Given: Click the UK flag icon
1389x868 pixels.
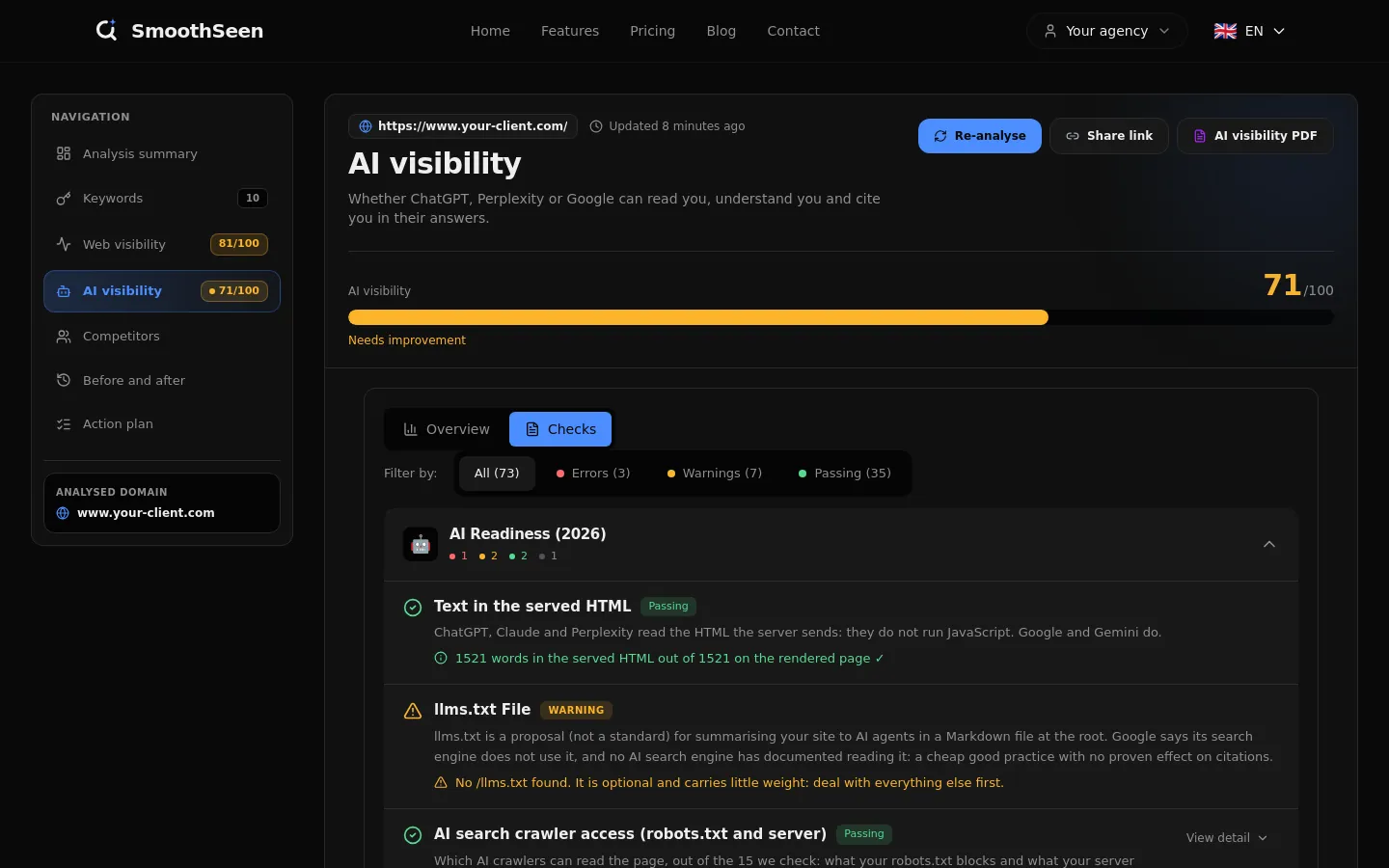Looking at the screenshot, I should [1225, 31].
